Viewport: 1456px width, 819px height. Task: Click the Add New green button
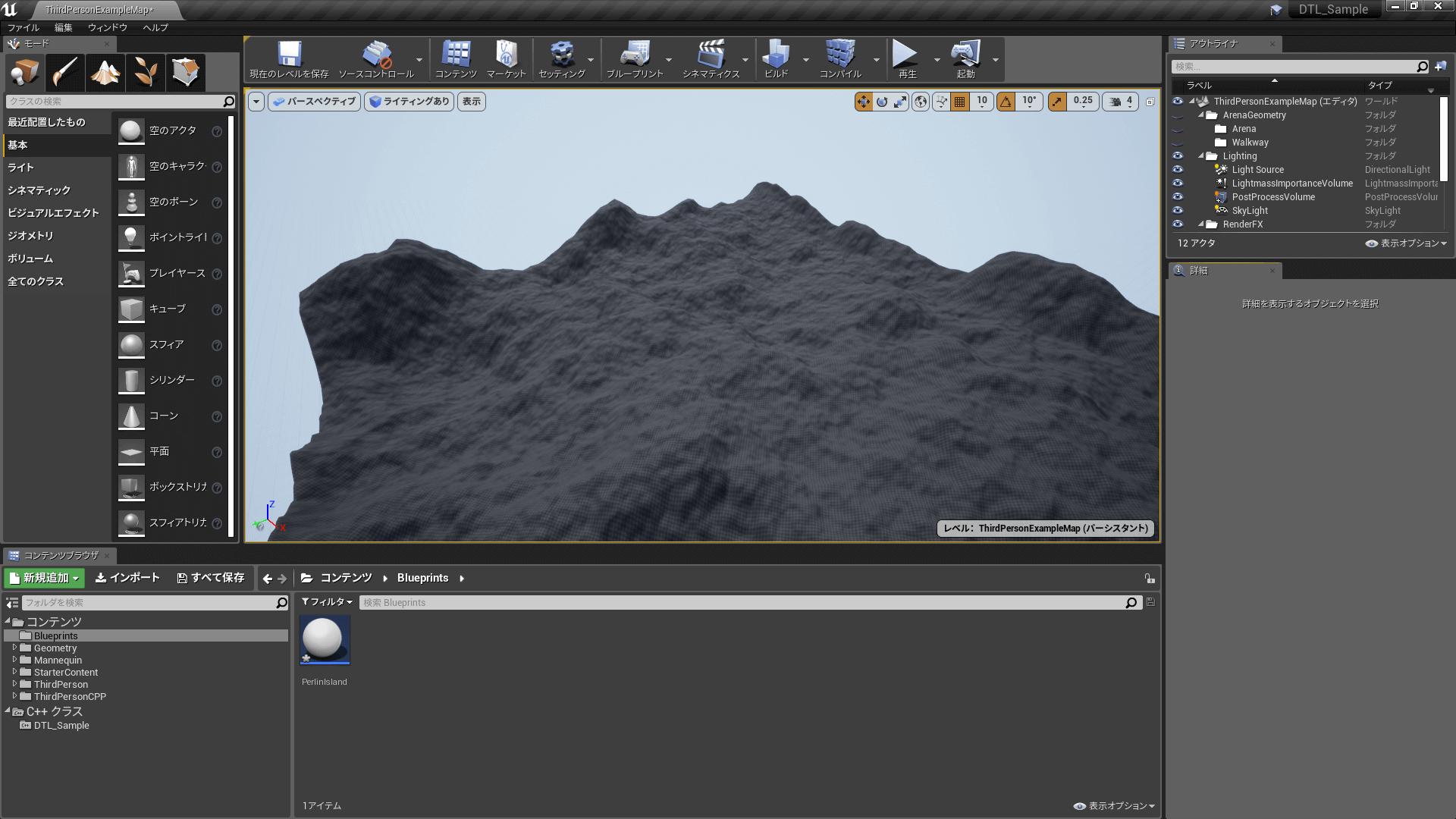coord(44,578)
